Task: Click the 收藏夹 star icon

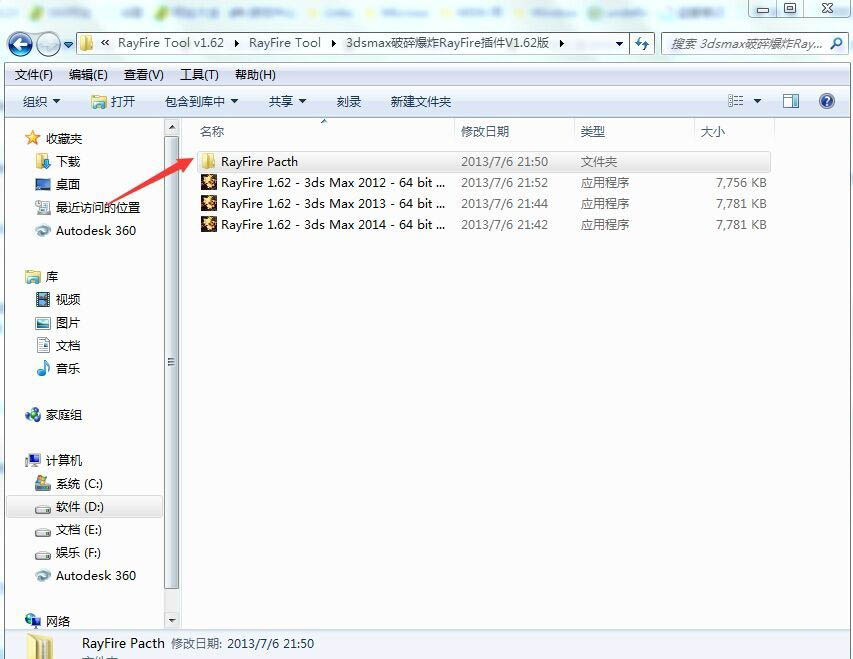Action: (33, 138)
